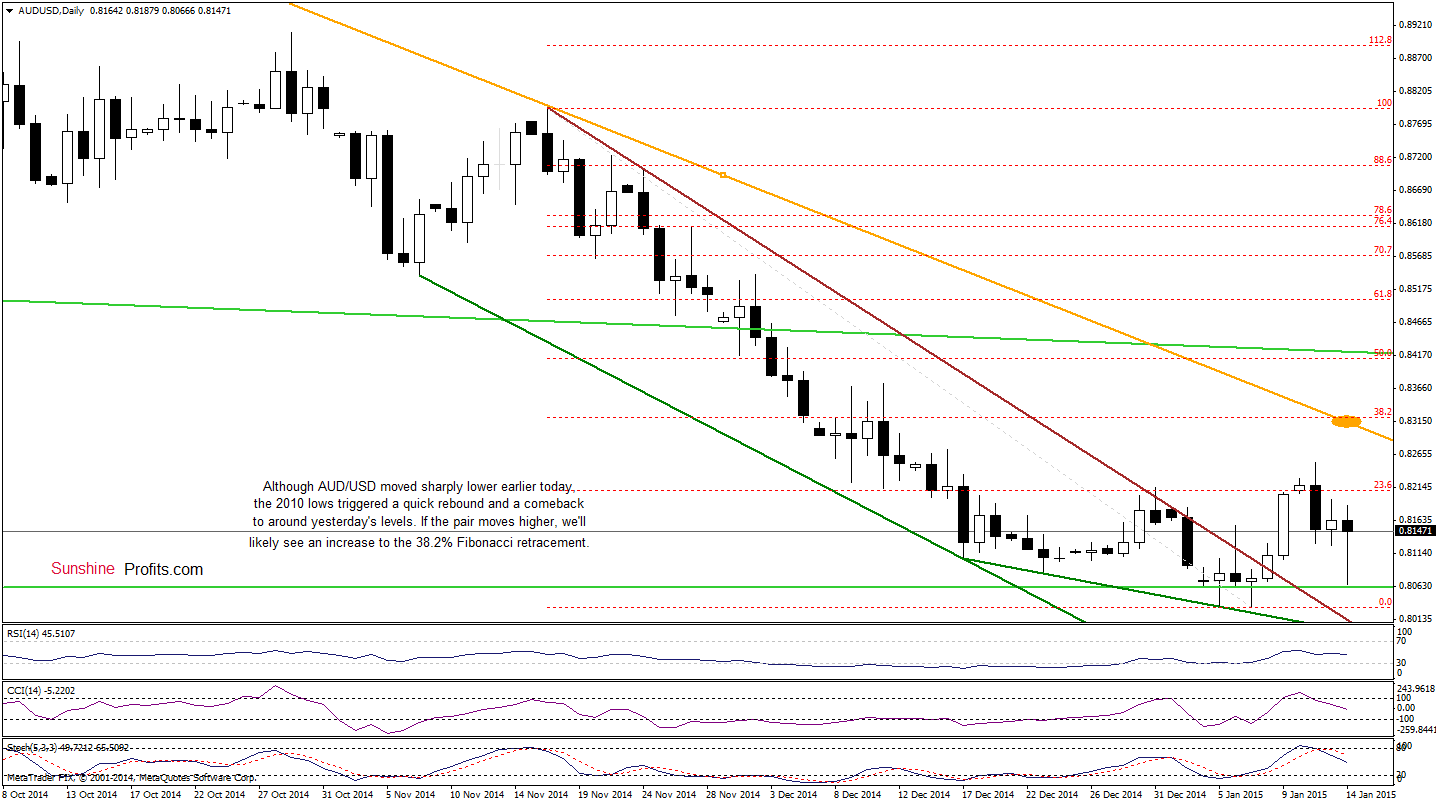Select the 112.8 Fibonacci level label
Image resolution: width=1436 pixels, height=803 pixels.
(1381, 40)
